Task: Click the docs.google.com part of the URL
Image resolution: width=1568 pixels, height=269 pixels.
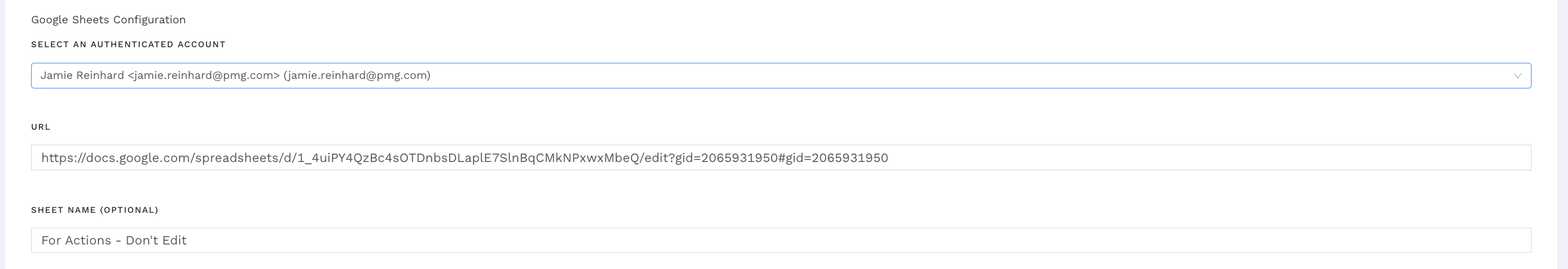Action: (x=138, y=158)
